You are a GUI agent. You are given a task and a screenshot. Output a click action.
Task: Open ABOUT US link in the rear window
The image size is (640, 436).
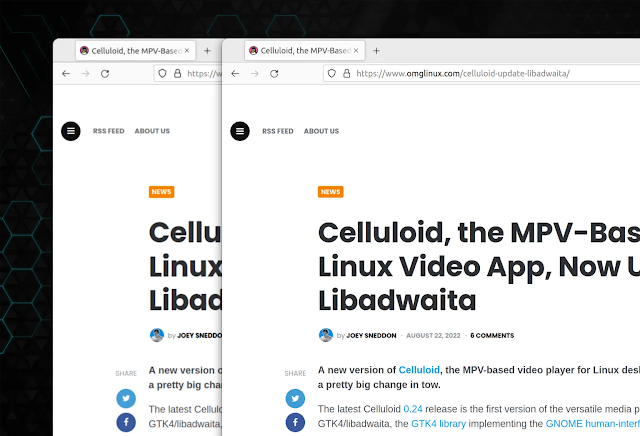[x=152, y=131]
